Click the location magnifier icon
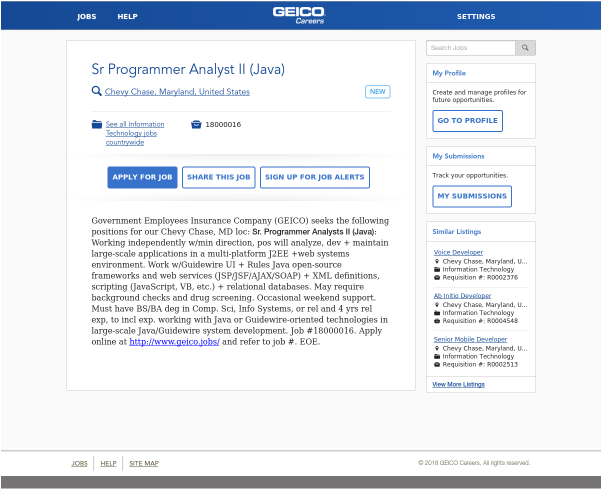The height and width of the screenshot is (489, 601). pos(97,91)
